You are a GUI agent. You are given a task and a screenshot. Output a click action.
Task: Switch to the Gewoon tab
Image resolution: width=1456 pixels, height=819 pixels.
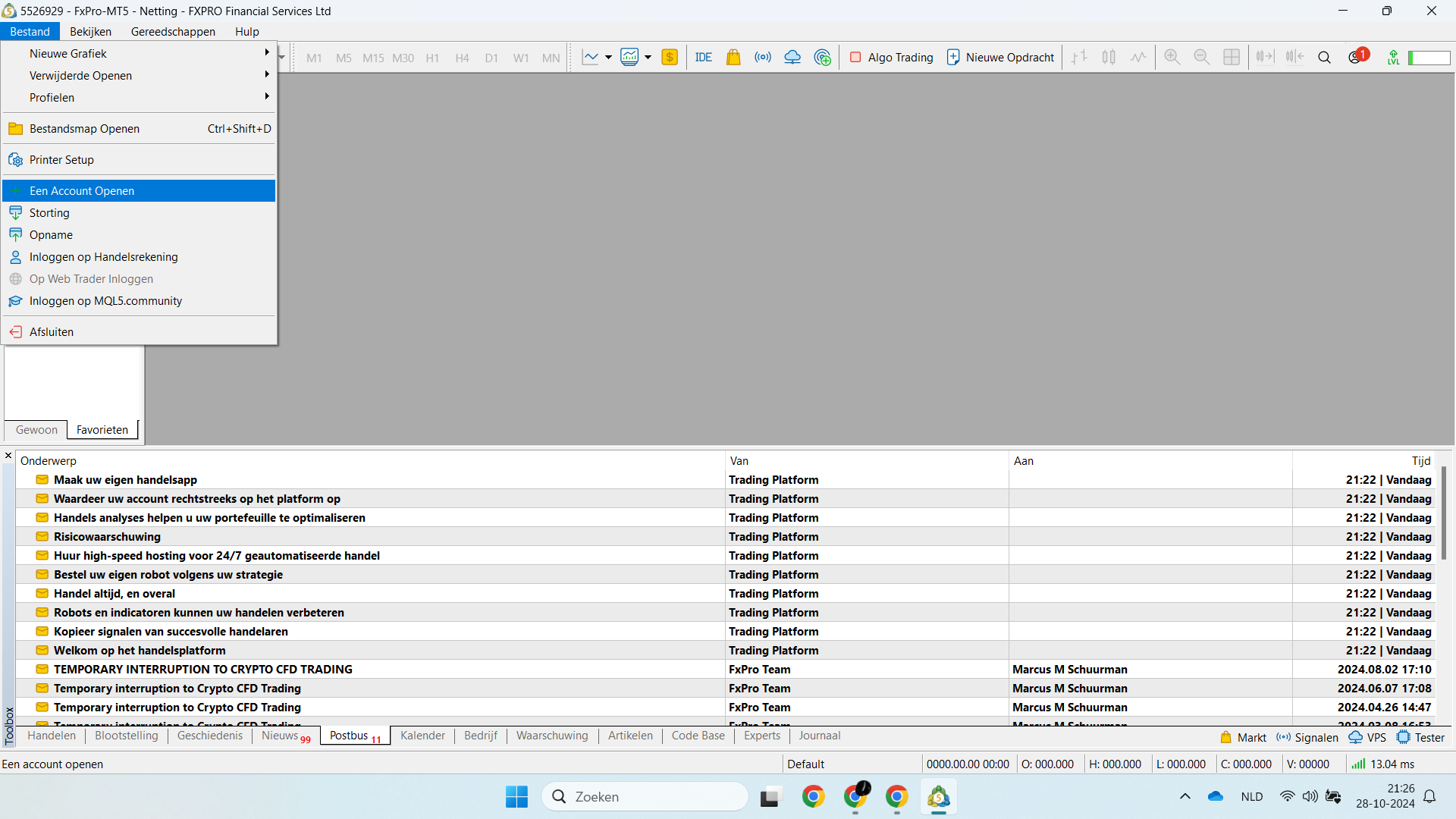point(36,429)
